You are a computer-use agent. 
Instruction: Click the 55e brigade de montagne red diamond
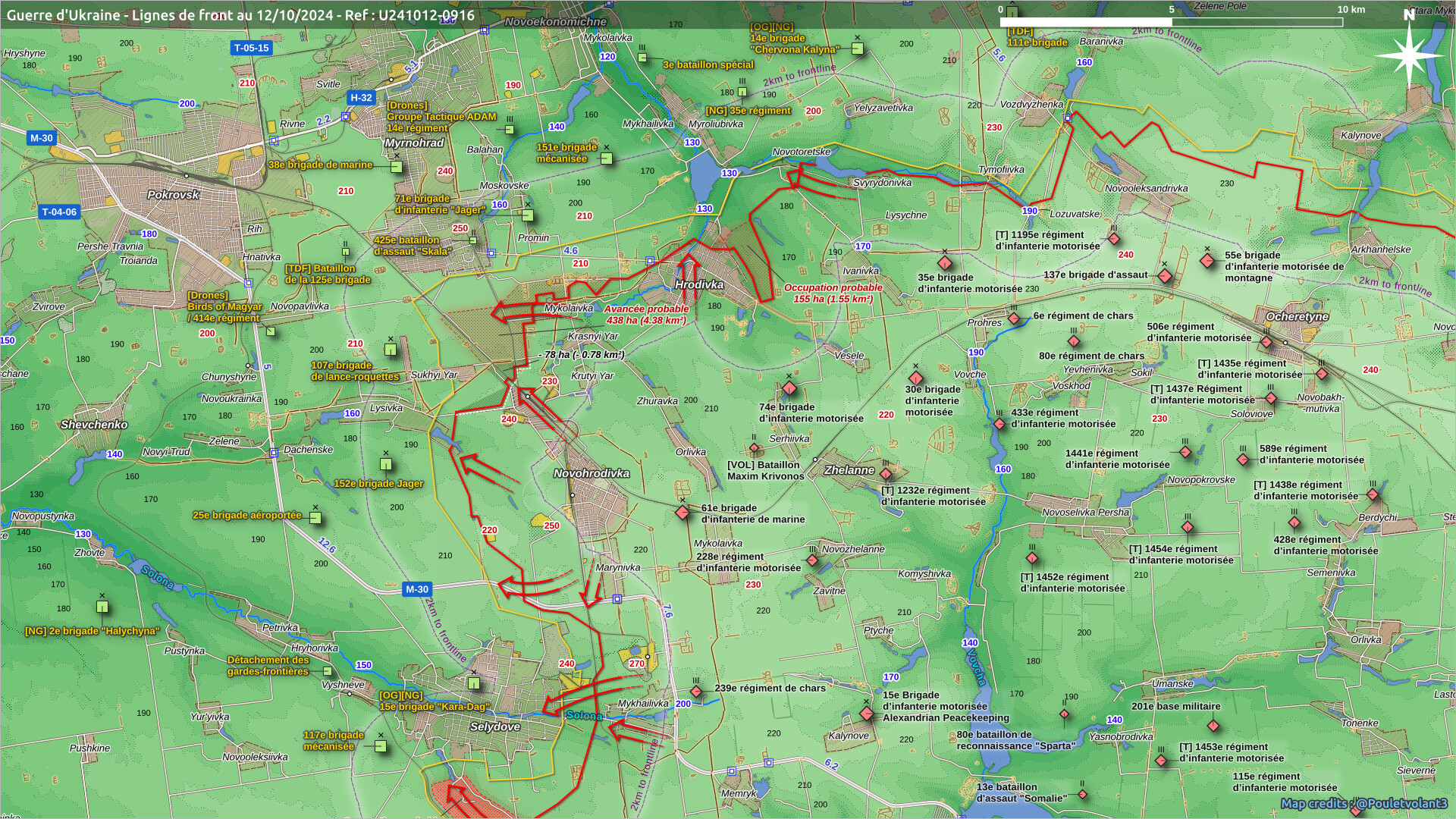point(1207,261)
